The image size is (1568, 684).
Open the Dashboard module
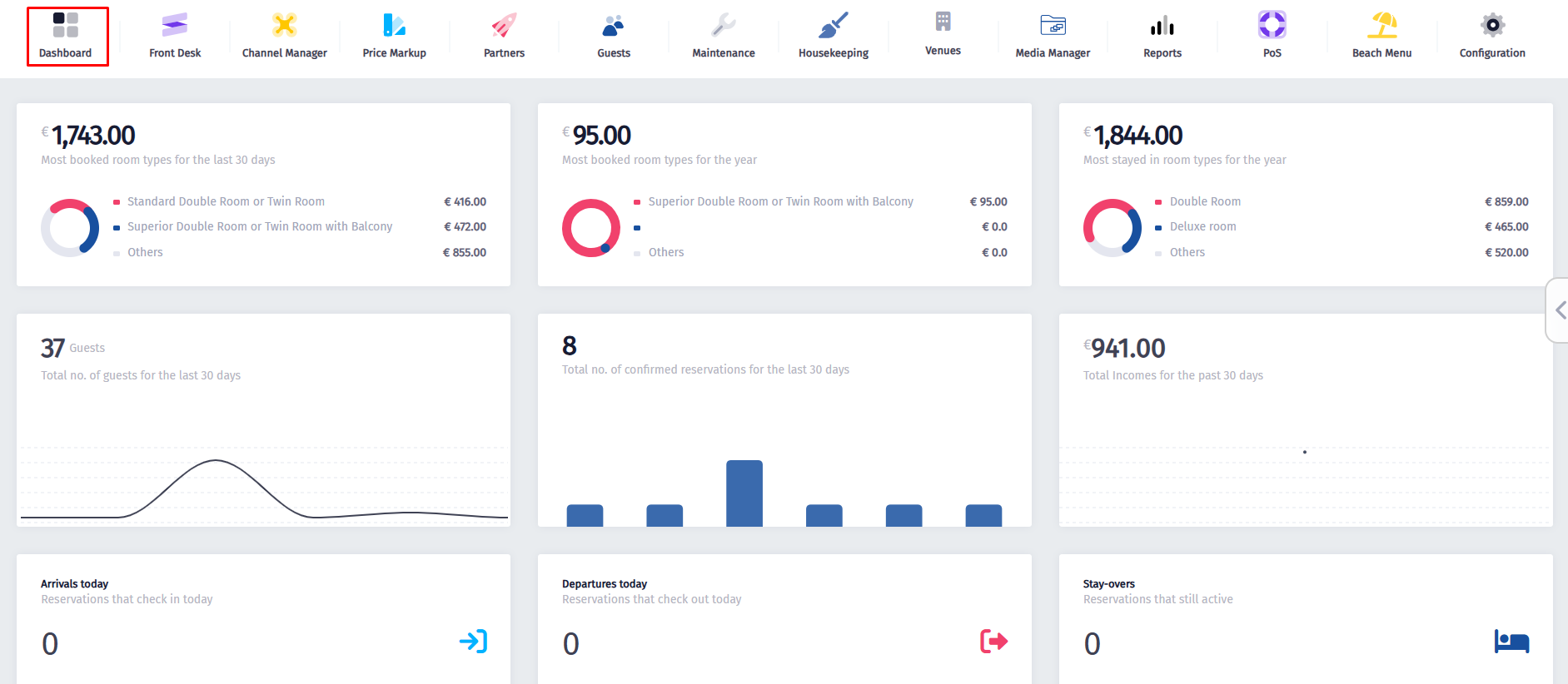66,36
